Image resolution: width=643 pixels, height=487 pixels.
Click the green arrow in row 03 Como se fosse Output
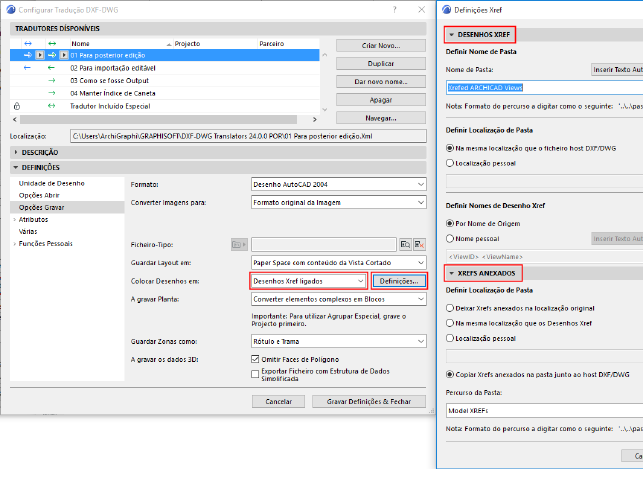coord(52,80)
